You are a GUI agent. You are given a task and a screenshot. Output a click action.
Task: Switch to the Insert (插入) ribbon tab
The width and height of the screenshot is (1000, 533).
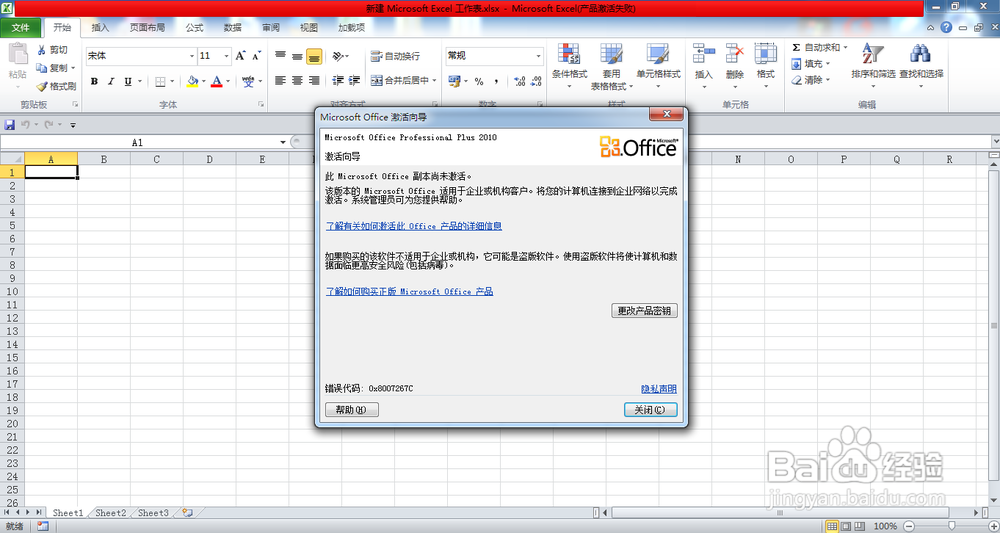click(x=100, y=27)
